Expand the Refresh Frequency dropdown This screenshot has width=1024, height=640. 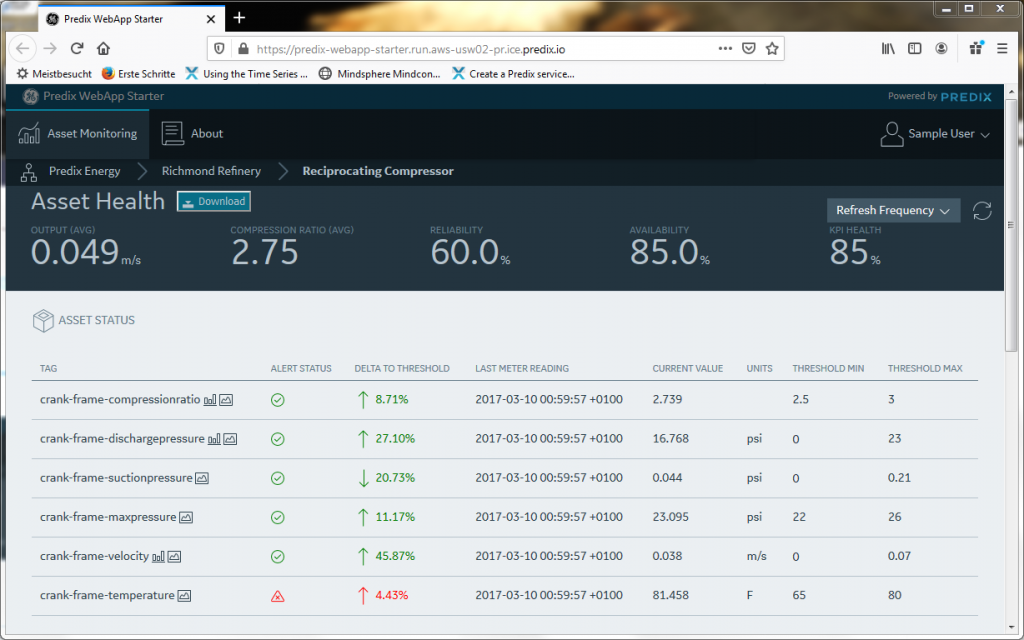pyautogui.click(x=893, y=210)
